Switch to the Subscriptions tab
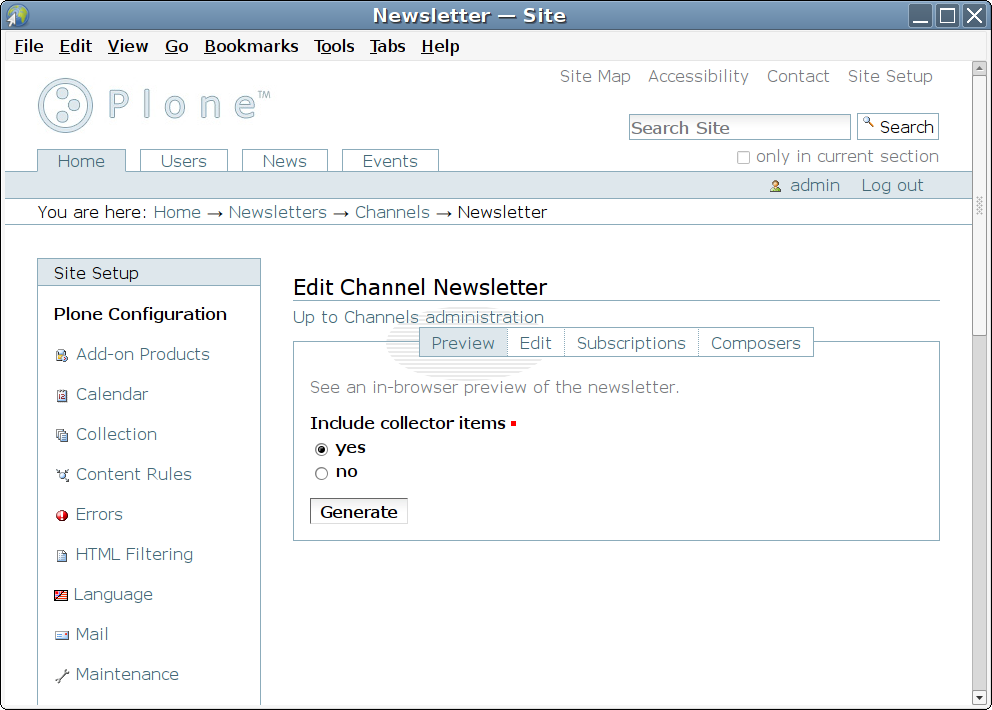Viewport: 992px width, 710px height. [x=631, y=343]
